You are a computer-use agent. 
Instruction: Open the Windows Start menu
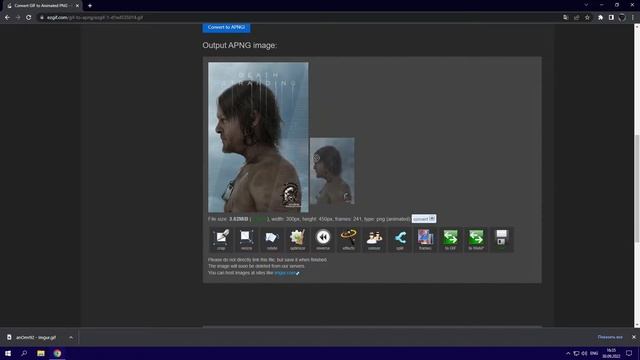(8, 353)
